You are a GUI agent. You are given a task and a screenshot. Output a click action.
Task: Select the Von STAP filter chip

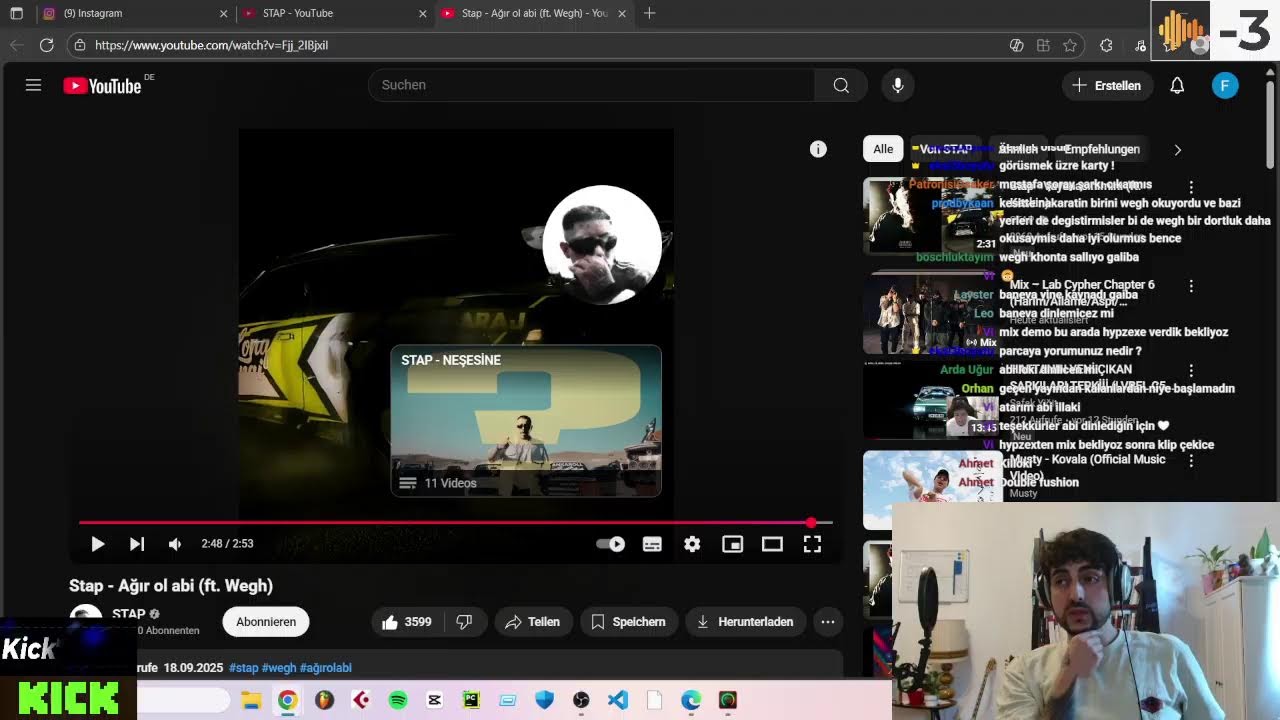click(x=945, y=149)
